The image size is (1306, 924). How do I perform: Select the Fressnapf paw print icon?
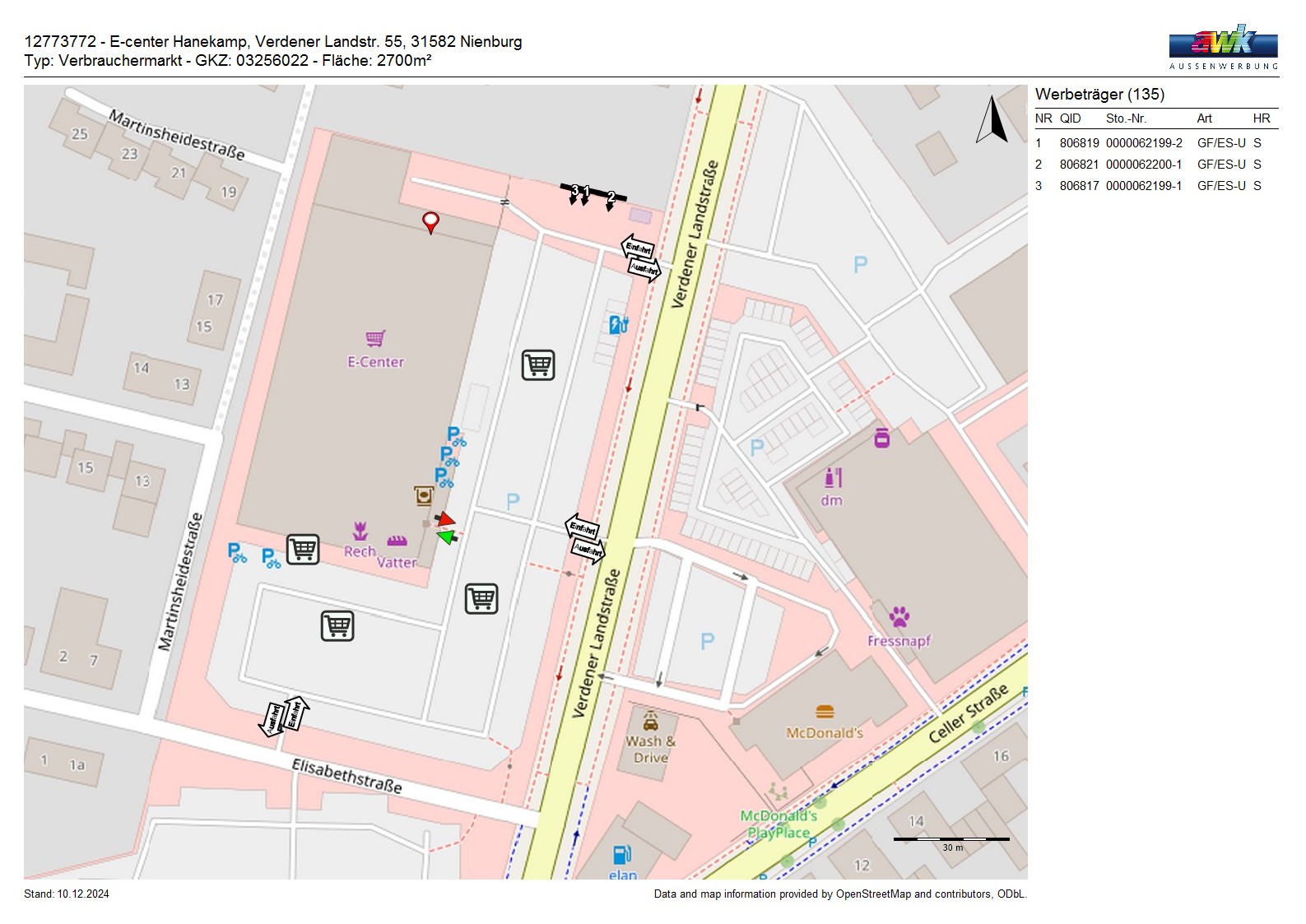click(899, 616)
